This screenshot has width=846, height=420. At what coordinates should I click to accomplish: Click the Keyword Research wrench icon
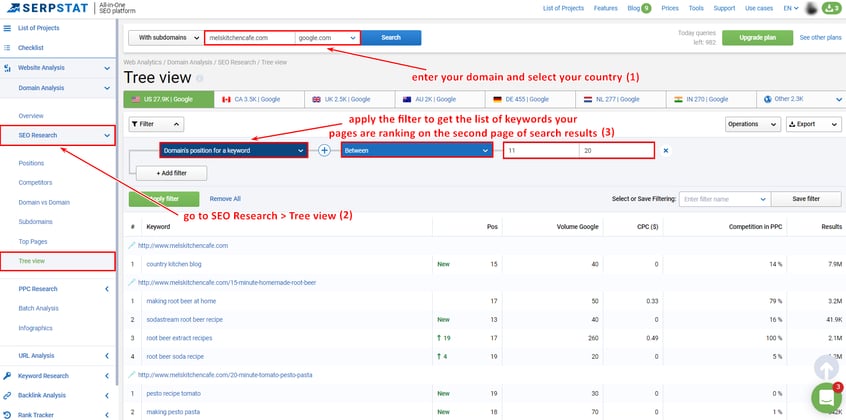tap(8, 376)
